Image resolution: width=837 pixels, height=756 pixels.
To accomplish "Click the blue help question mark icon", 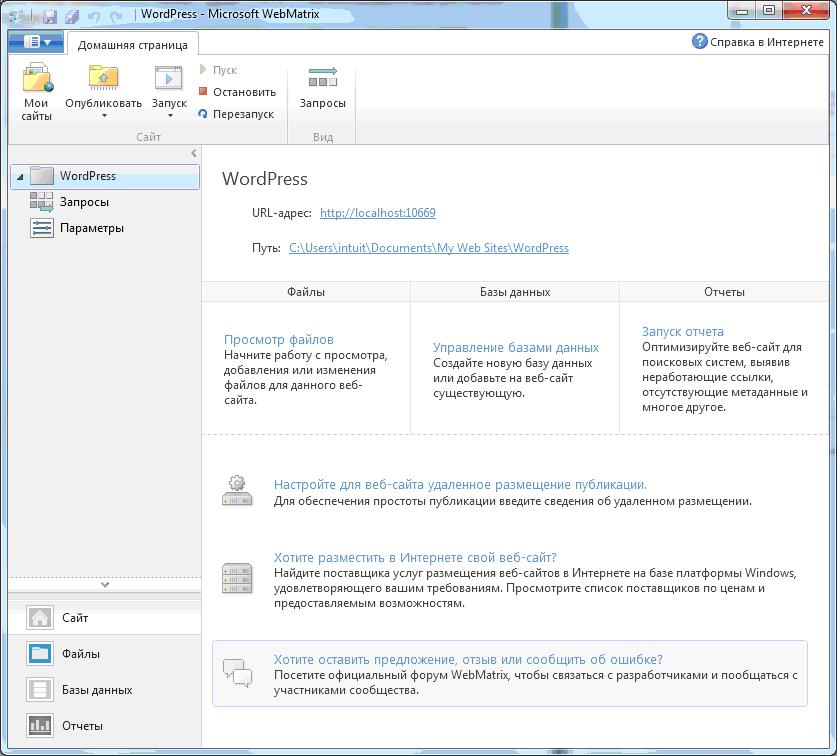I will click(x=699, y=41).
